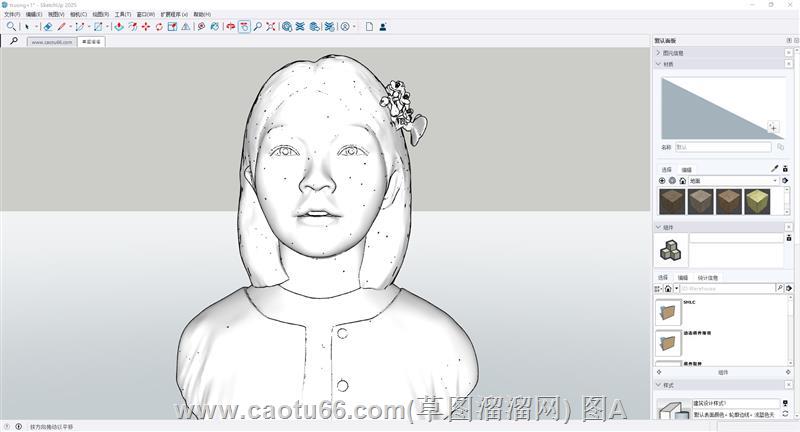Open the SMLC components folder thumbnail

pyautogui.click(x=668, y=312)
